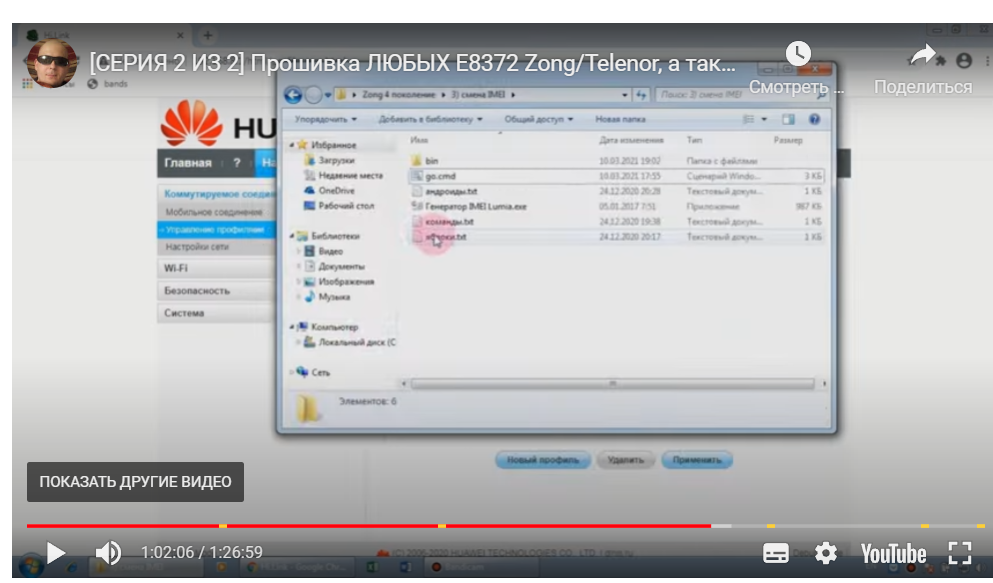This screenshot has width=993, height=583.
Task: Open the video title link
Action: (x=412, y=63)
